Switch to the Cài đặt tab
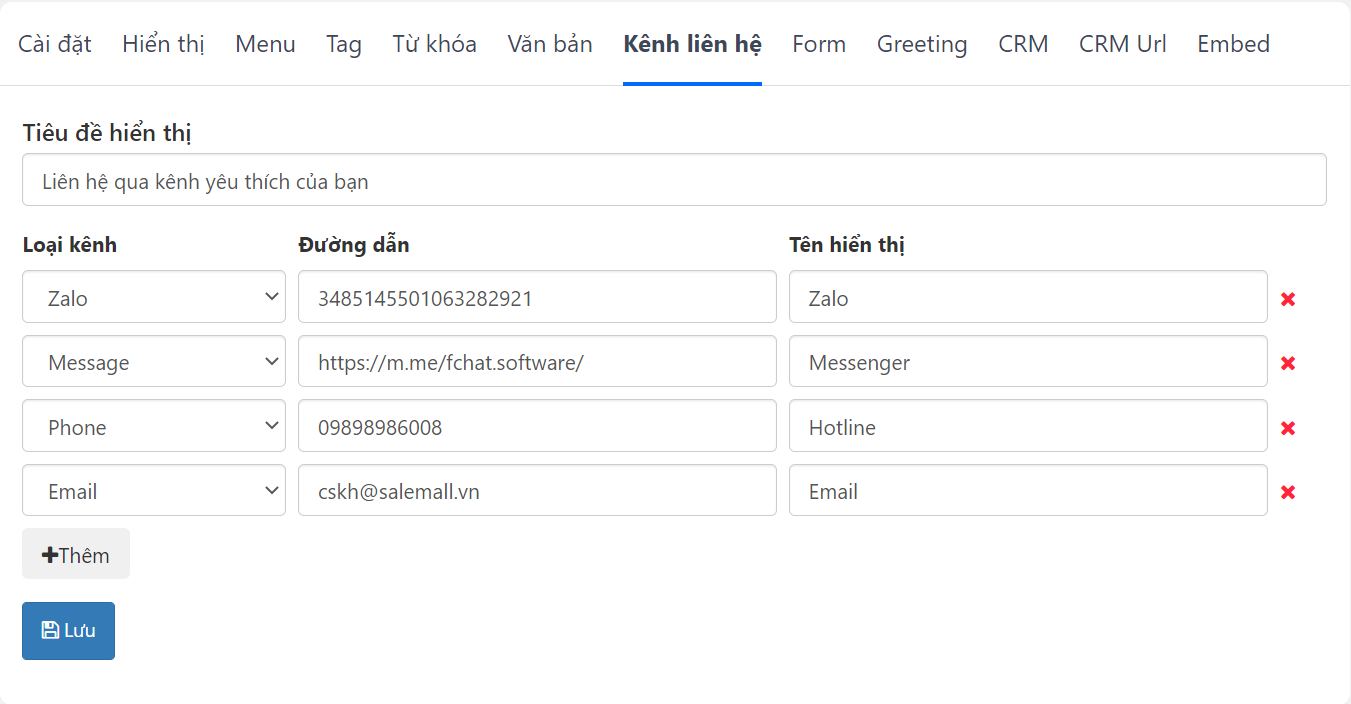The height and width of the screenshot is (704, 1351). point(55,44)
